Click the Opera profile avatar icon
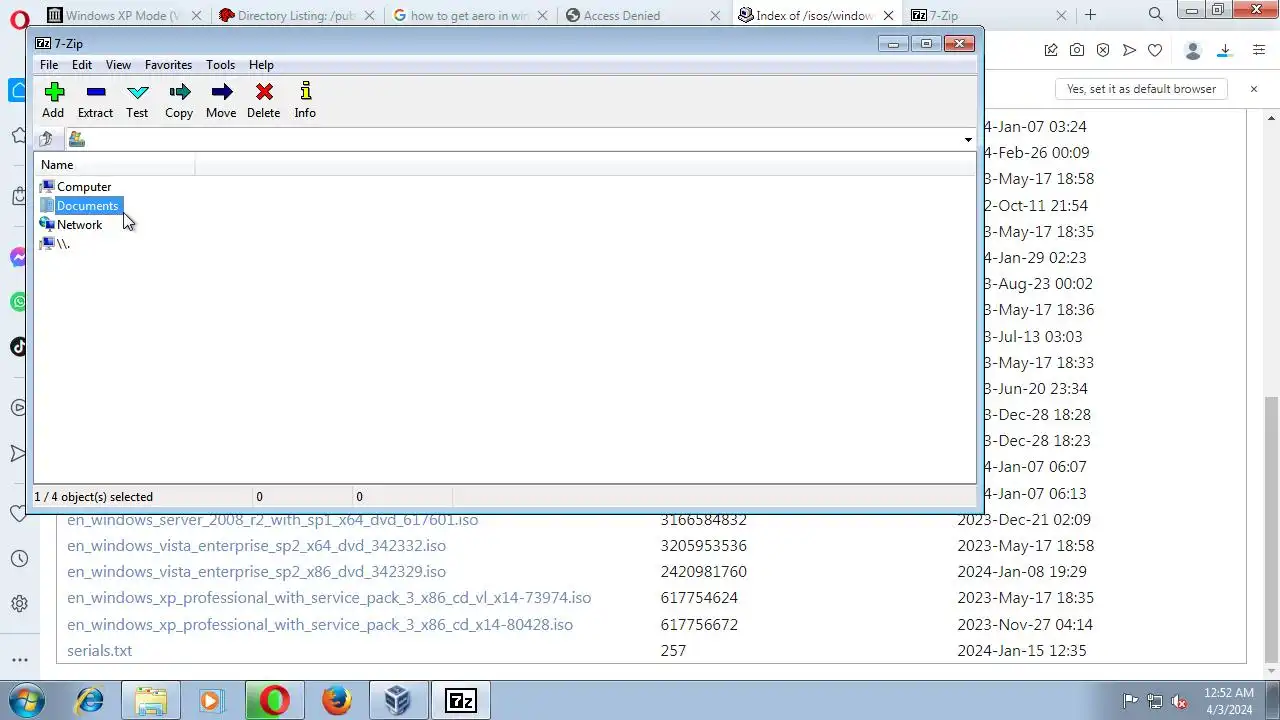The image size is (1280, 720). pos(1192,50)
